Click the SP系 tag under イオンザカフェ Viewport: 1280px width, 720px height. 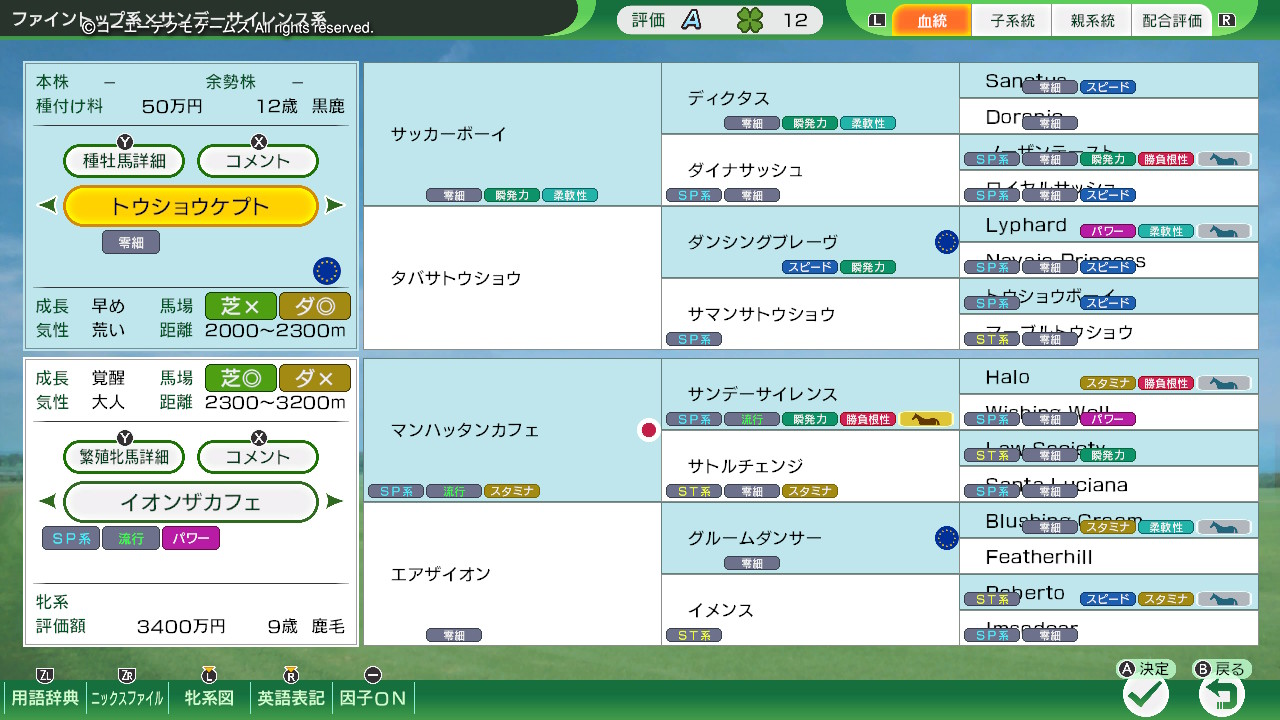coord(71,538)
